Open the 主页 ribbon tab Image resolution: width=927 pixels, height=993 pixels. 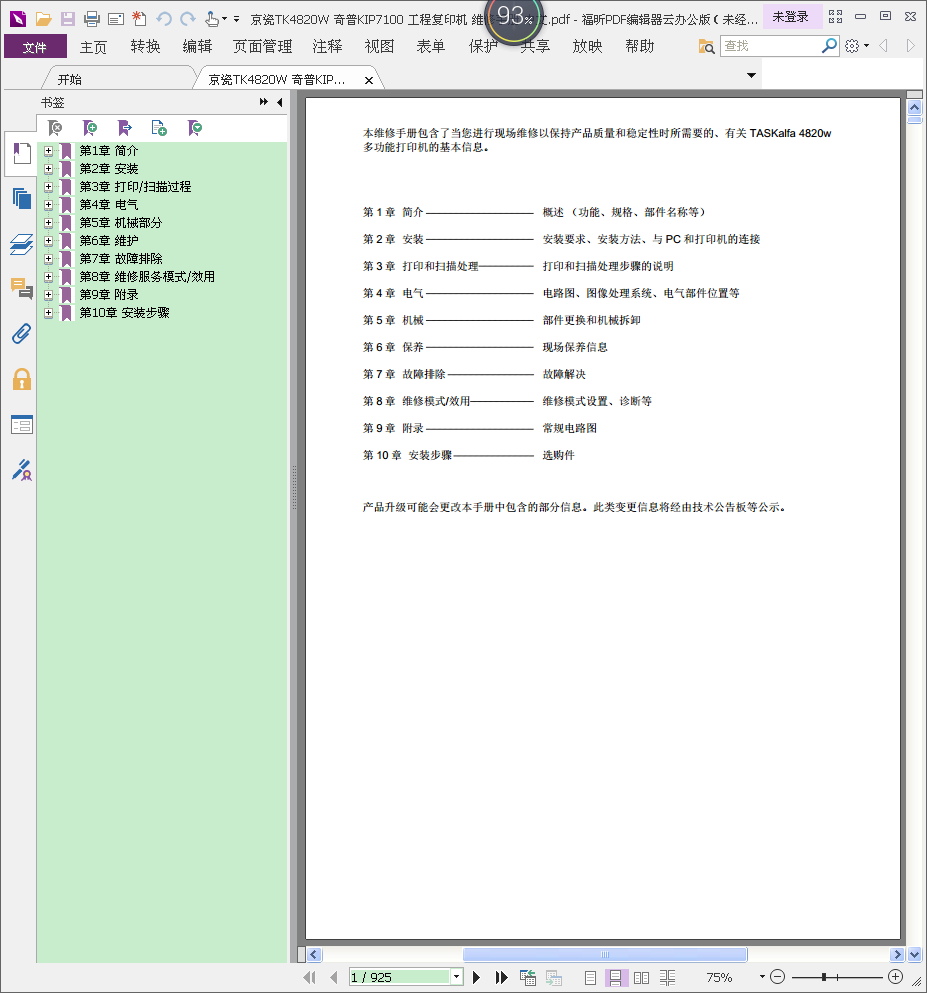[x=93, y=46]
